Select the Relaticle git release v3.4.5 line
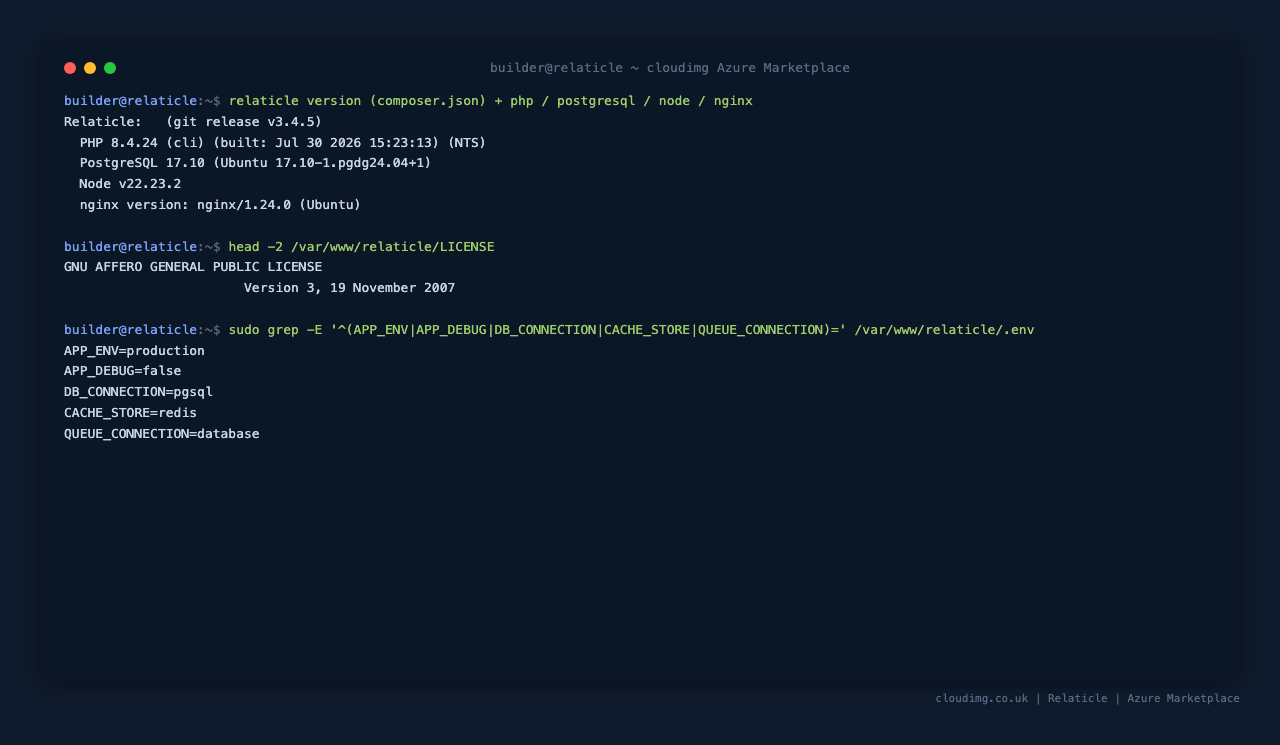Image resolution: width=1280 pixels, height=745 pixels. pos(193,122)
